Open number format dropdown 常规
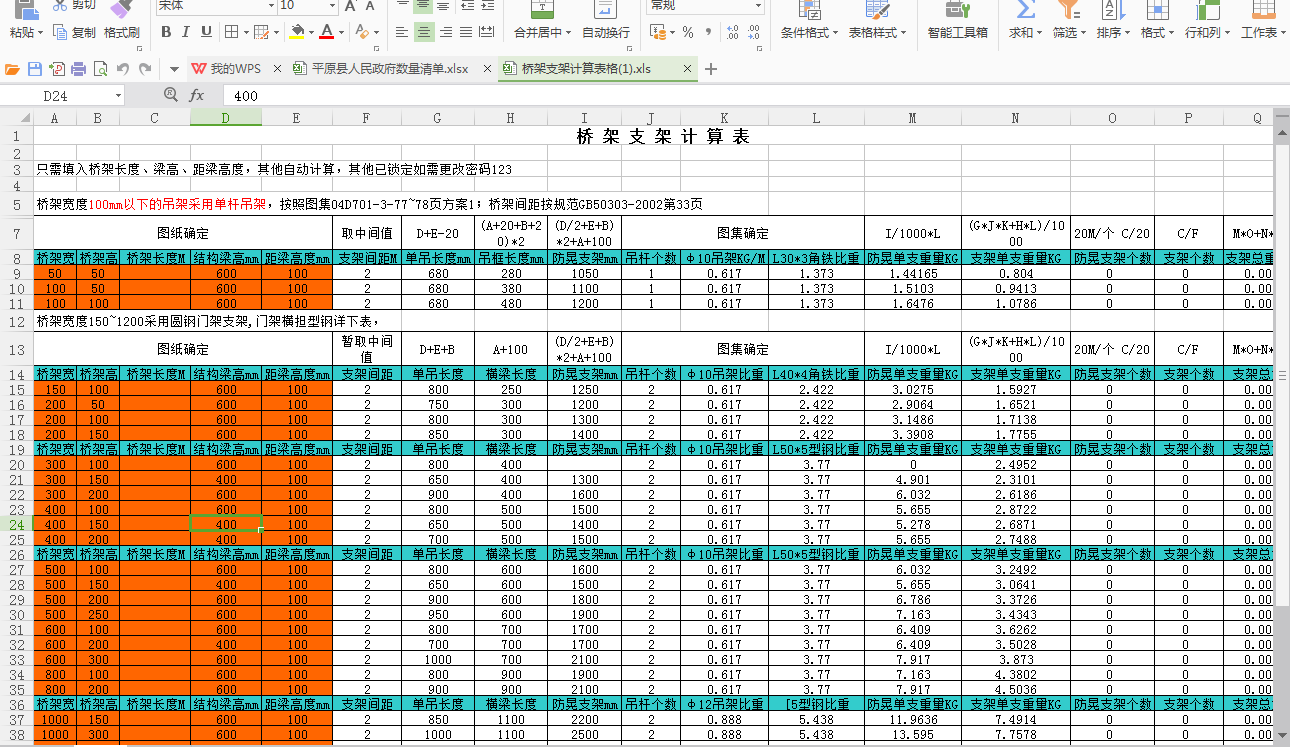1290x747 pixels. [x=757, y=6]
